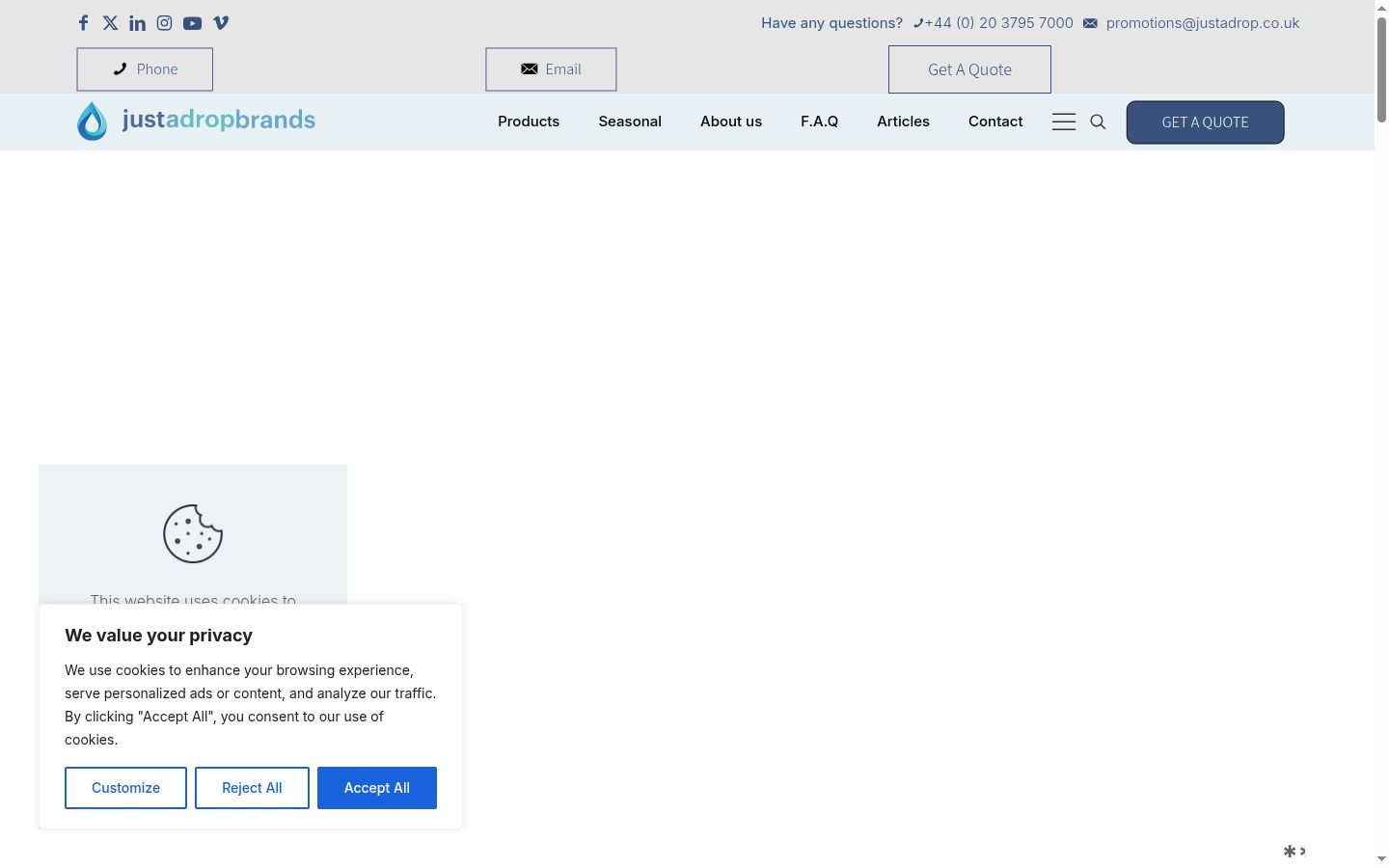
Task: Go to the Contact page
Action: pos(995,122)
